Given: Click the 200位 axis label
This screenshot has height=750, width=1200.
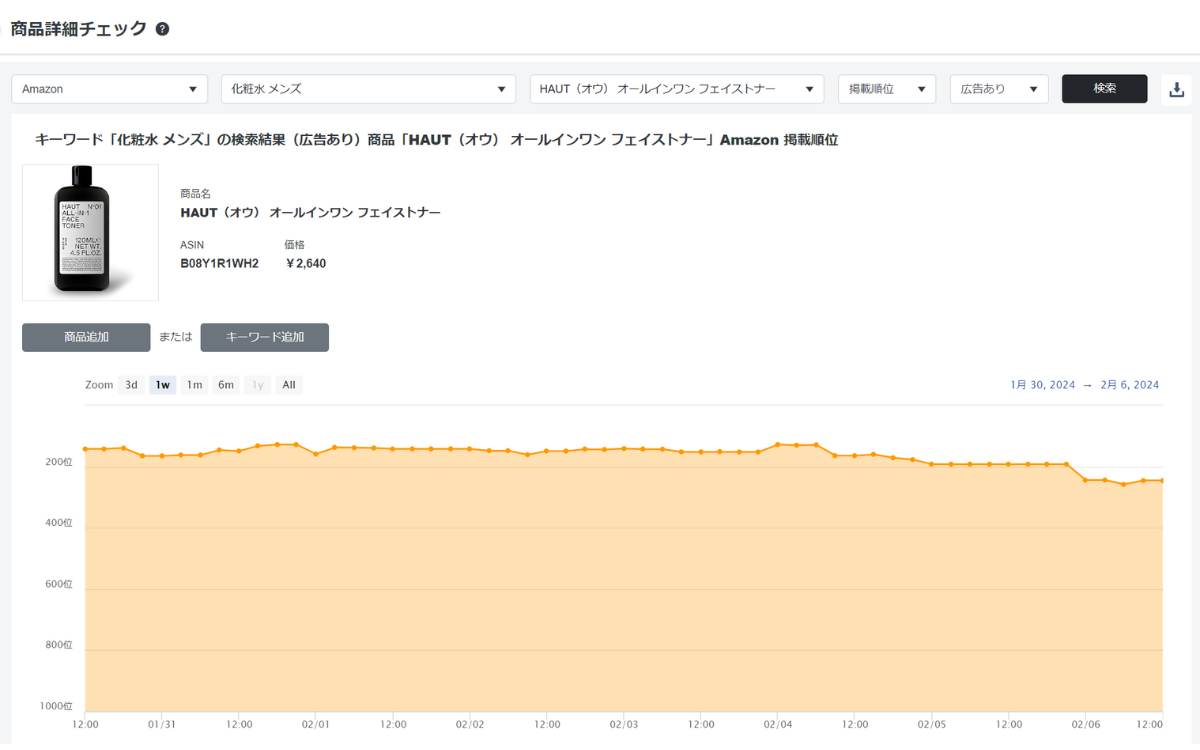Looking at the screenshot, I should pos(58,463).
